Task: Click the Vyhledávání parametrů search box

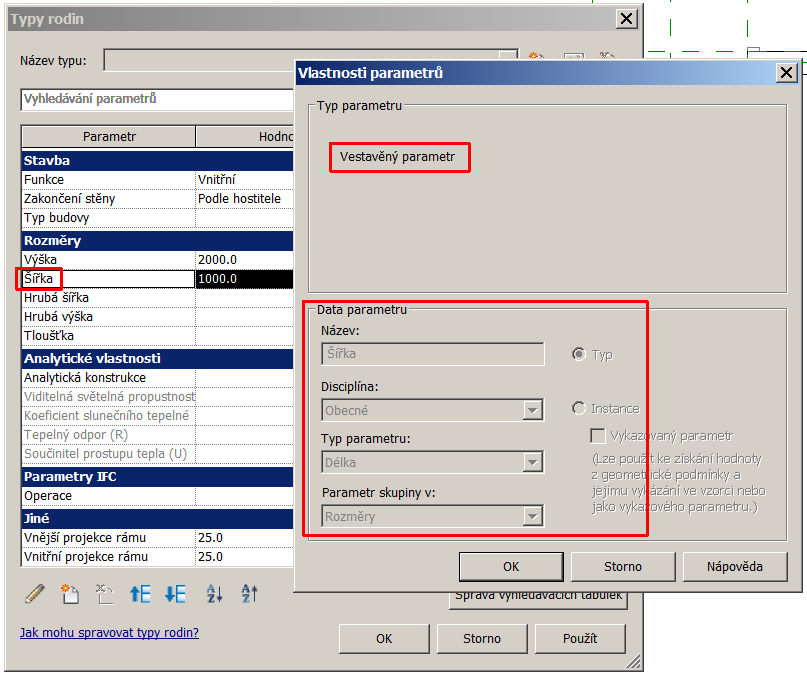Action: (157, 99)
